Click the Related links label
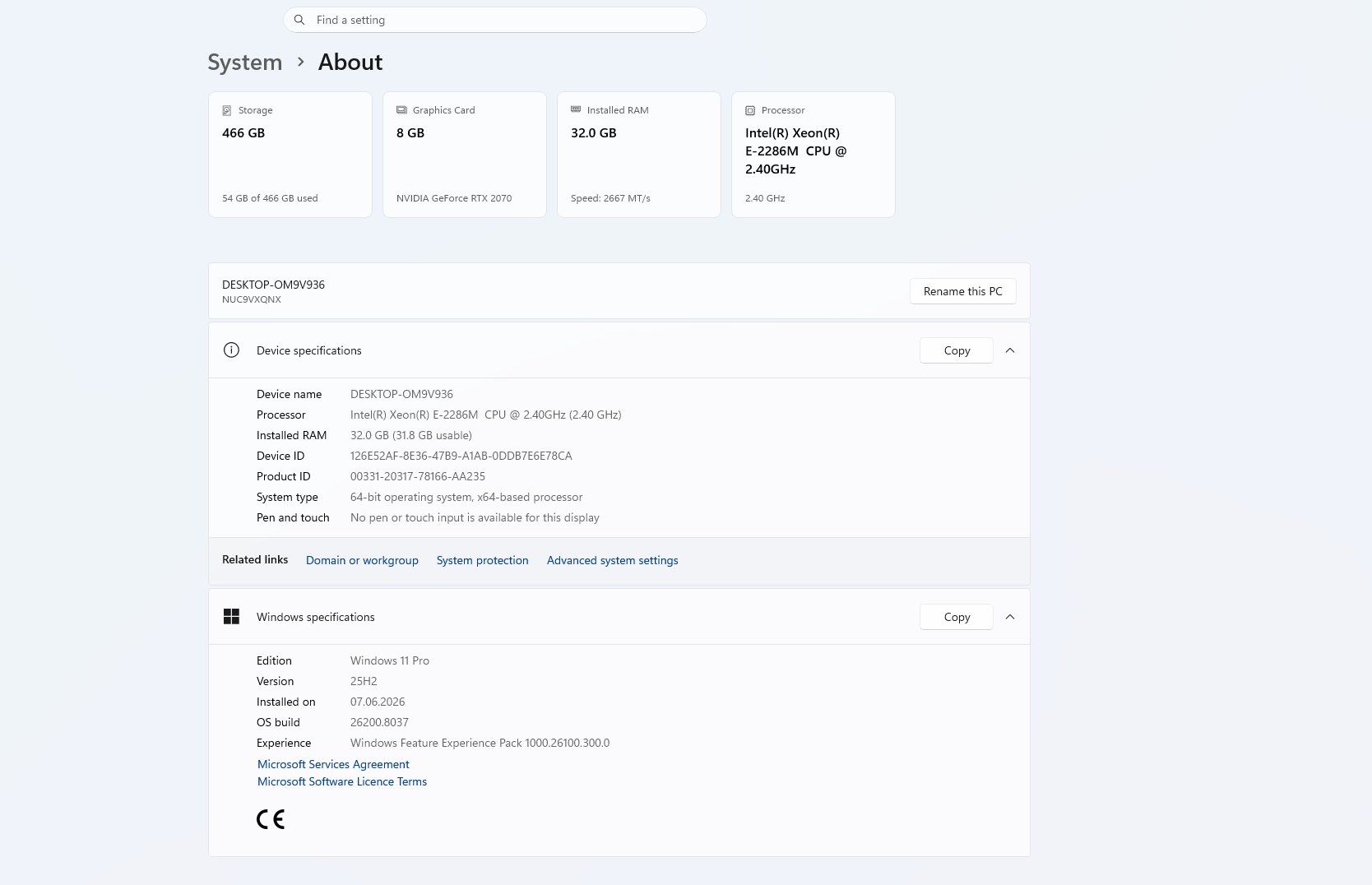This screenshot has height=885, width=1372. (x=255, y=559)
